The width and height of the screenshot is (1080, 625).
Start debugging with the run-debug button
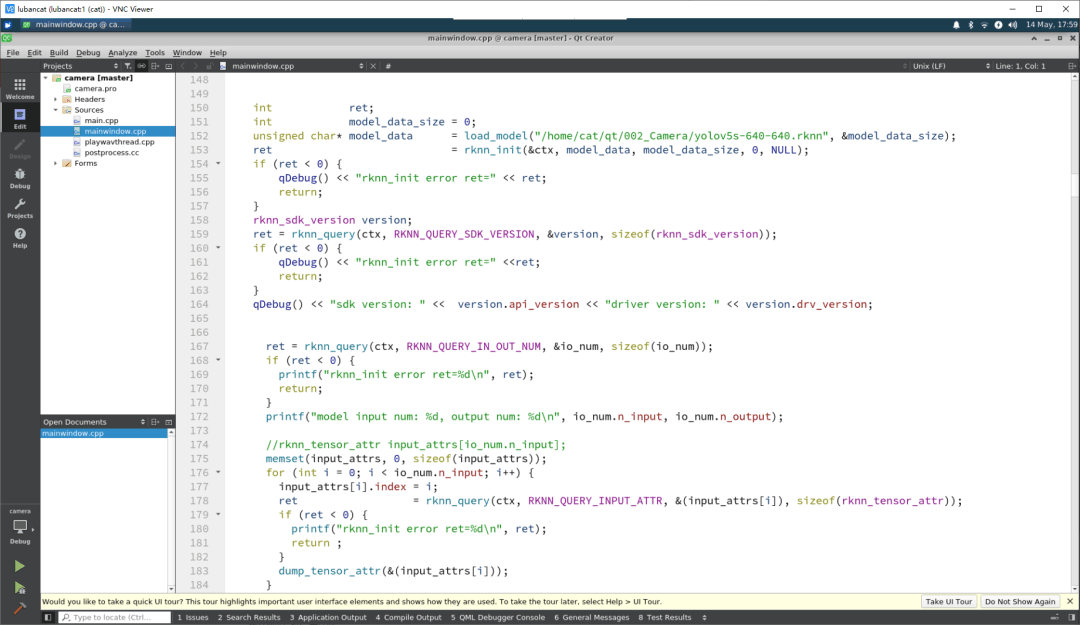[19, 588]
